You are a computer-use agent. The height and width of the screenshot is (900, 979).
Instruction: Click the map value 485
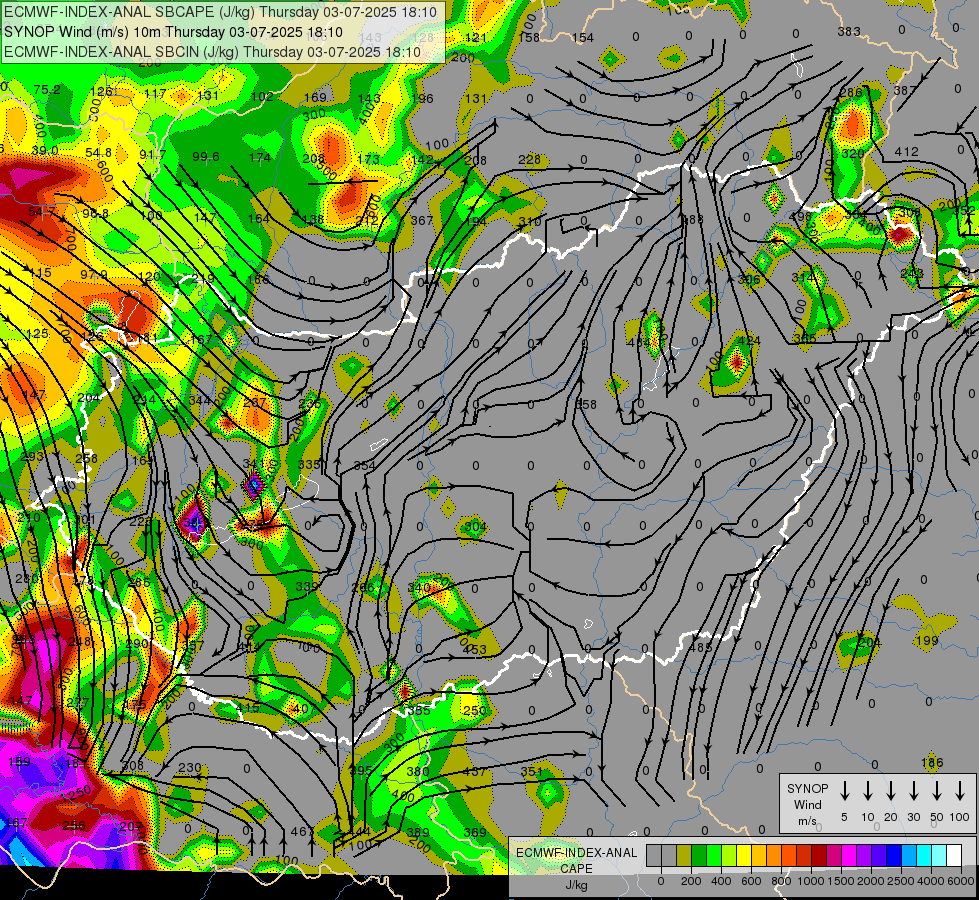coord(701,648)
